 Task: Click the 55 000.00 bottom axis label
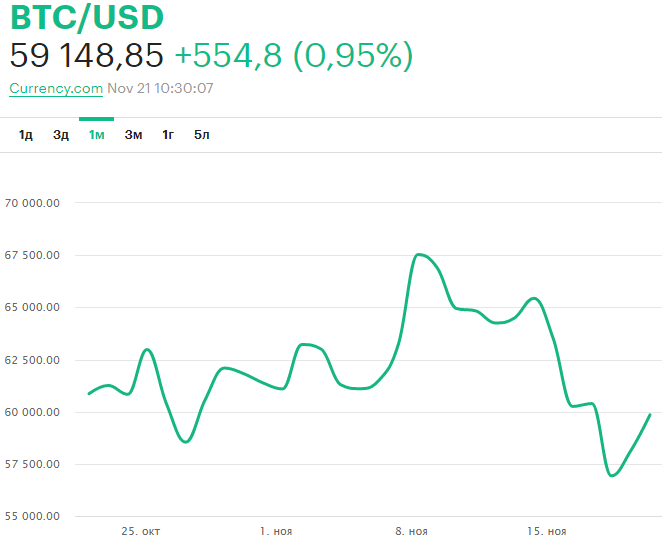click(x=33, y=517)
